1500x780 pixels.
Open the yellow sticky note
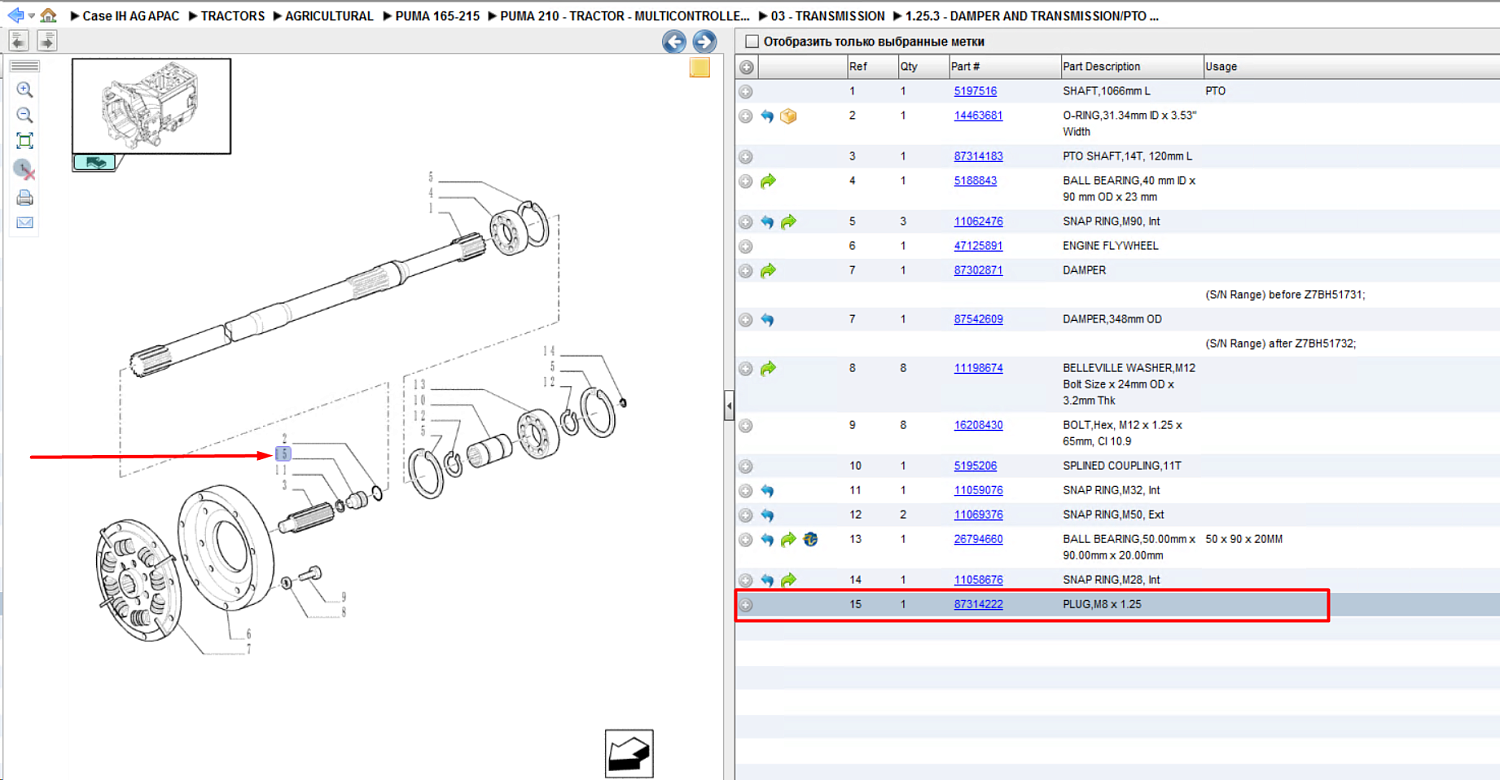700,68
